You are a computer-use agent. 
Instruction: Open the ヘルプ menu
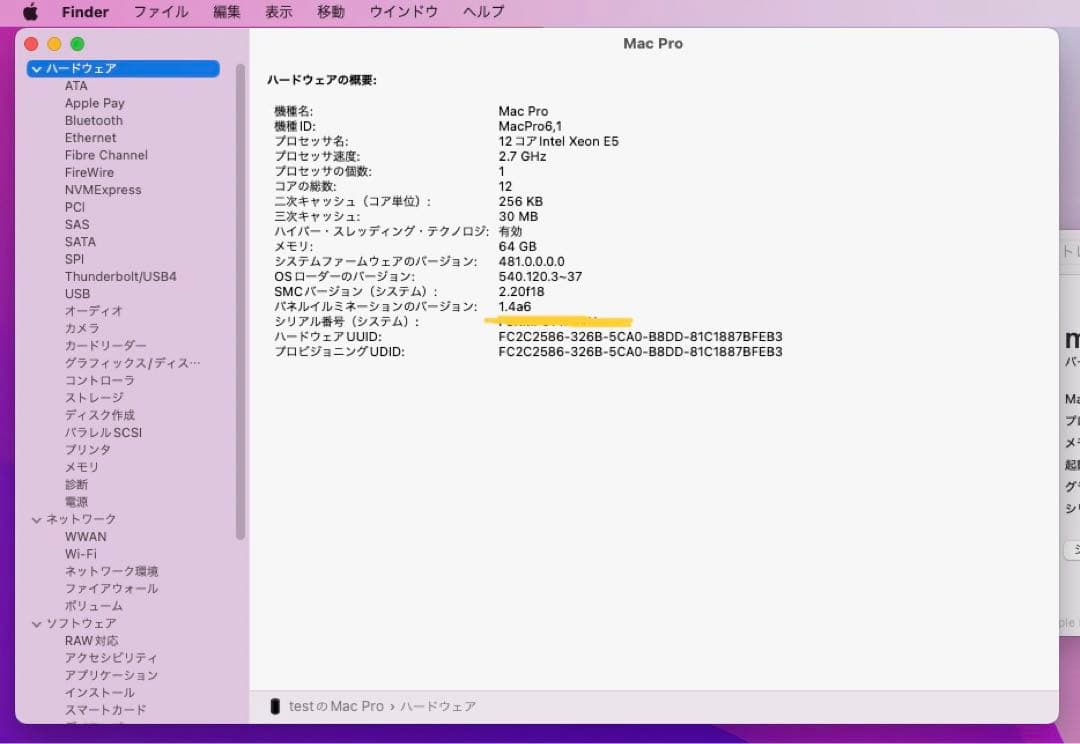(480, 12)
